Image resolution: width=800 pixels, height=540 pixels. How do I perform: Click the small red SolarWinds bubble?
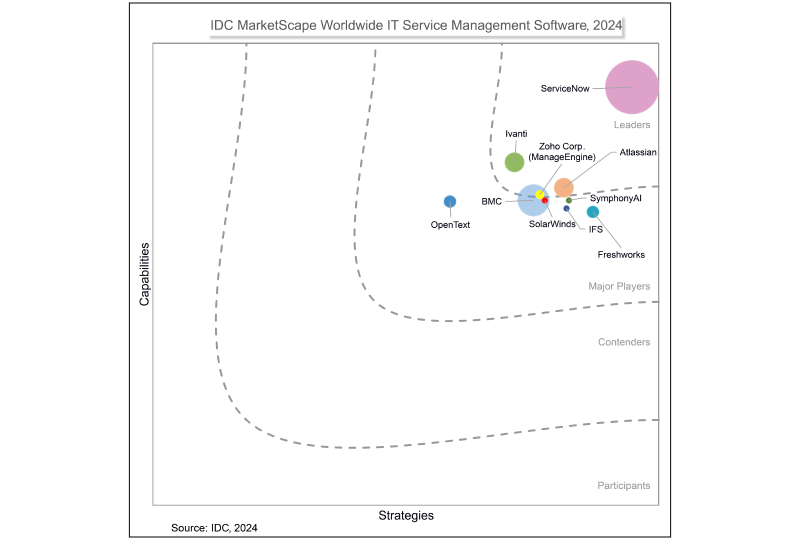(x=545, y=201)
